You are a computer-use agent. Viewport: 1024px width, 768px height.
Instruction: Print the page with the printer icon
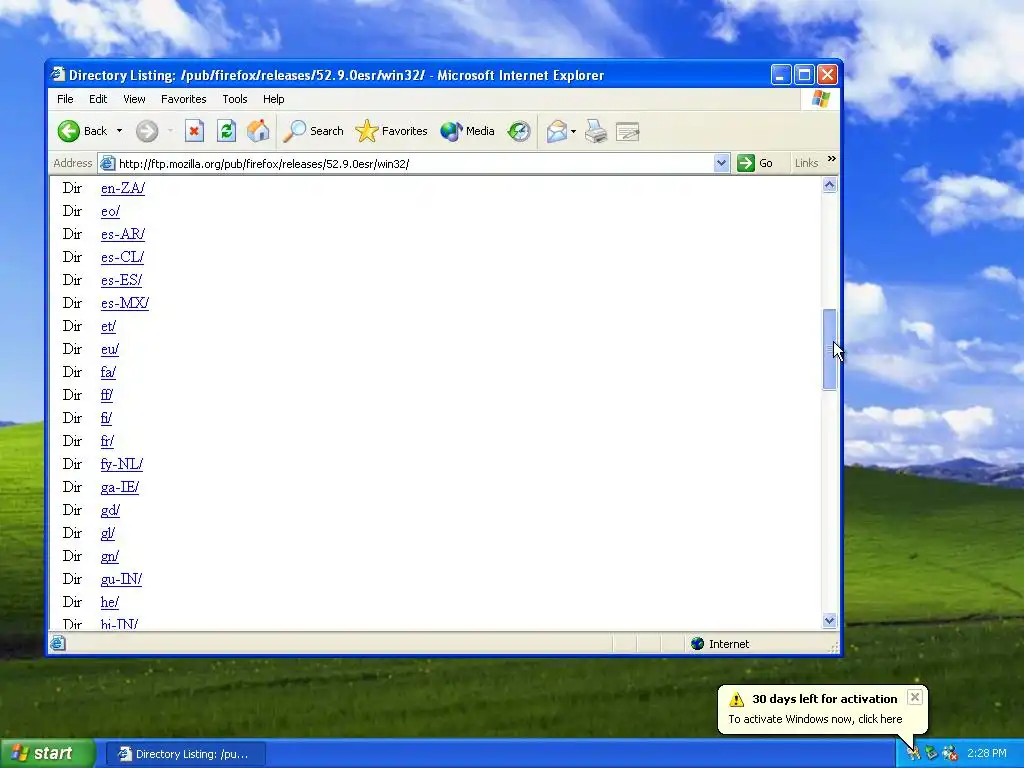[x=596, y=131]
